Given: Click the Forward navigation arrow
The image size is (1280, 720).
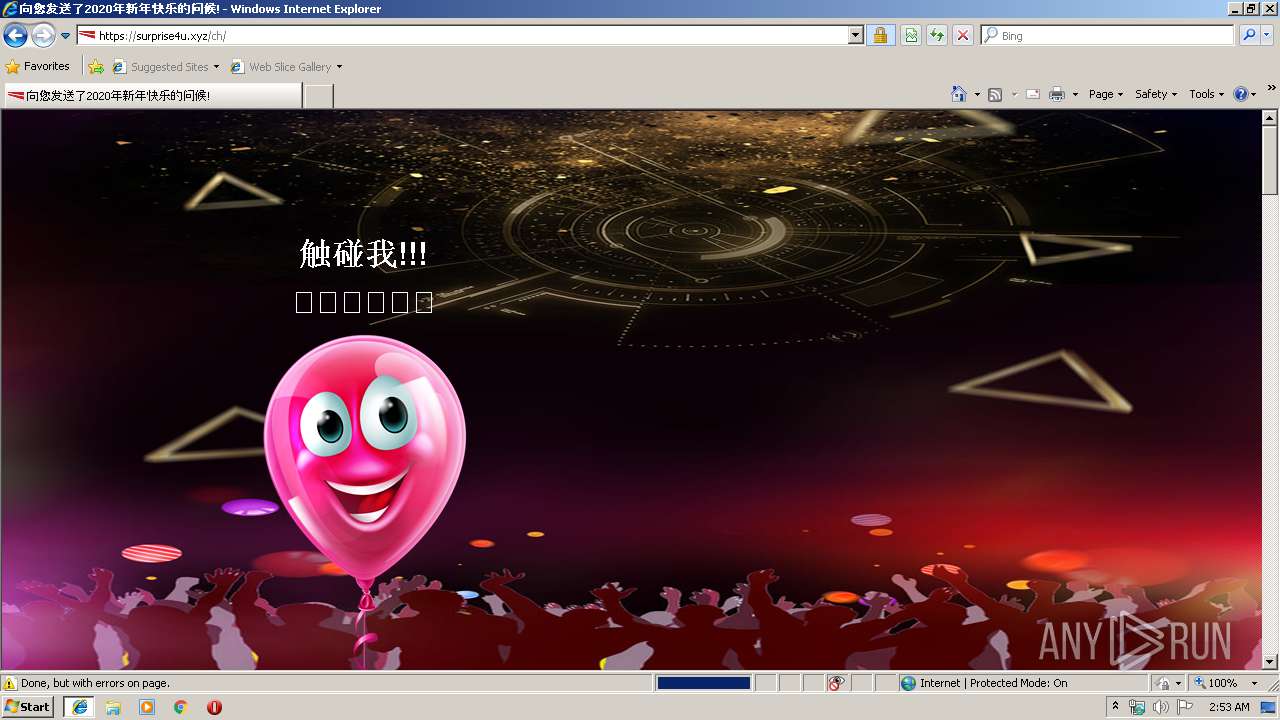Looking at the screenshot, I should [x=43, y=36].
